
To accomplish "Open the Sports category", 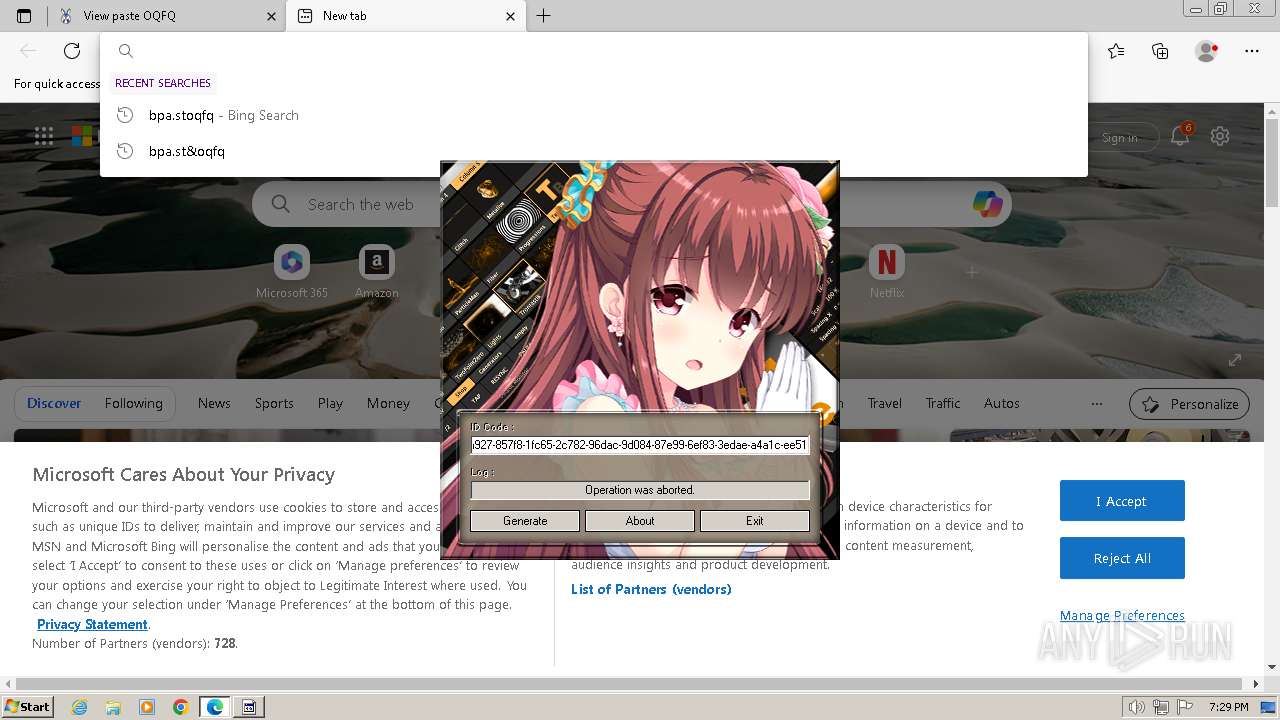I will click(x=274, y=403).
